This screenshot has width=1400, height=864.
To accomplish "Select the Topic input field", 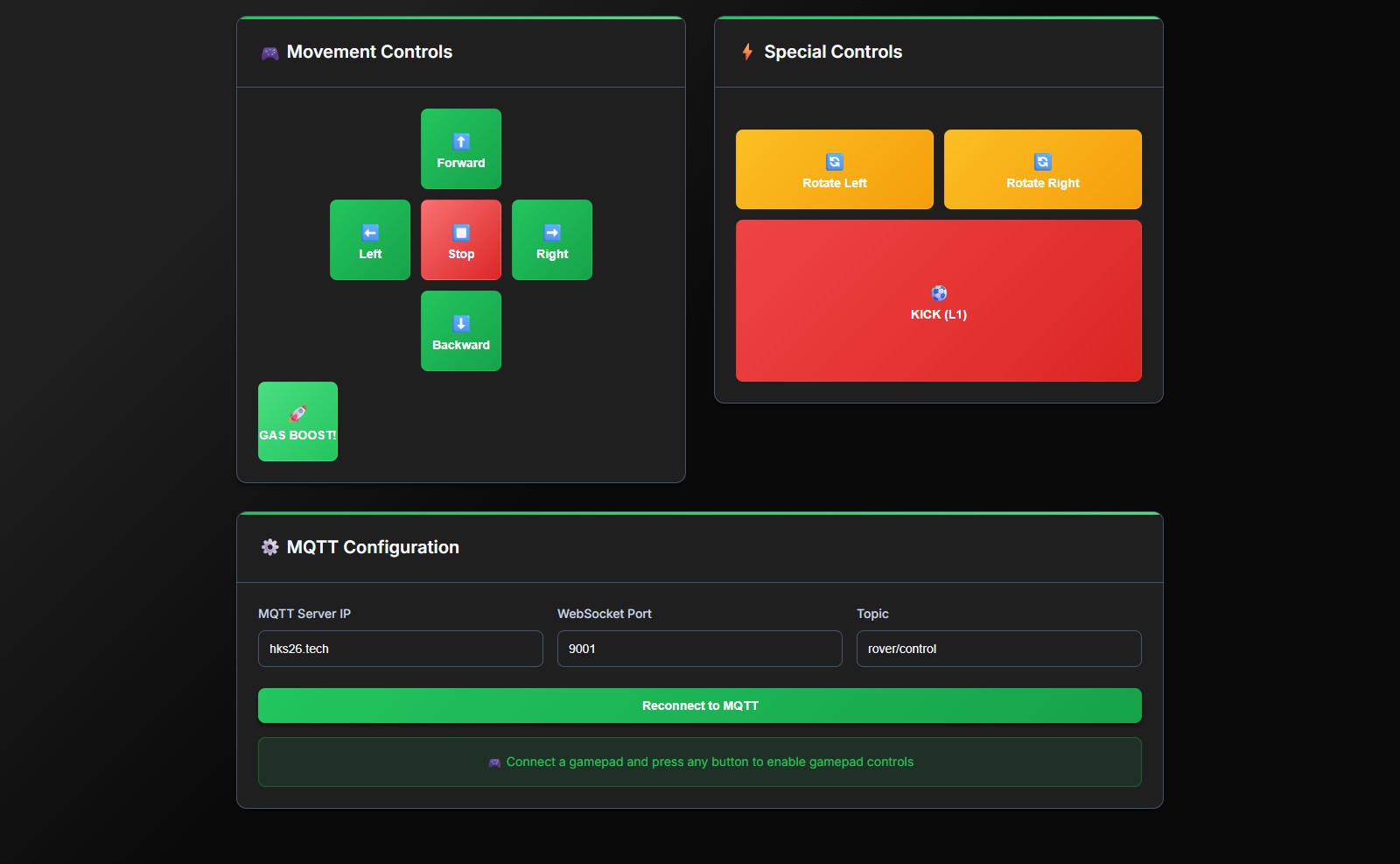I will (999, 649).
